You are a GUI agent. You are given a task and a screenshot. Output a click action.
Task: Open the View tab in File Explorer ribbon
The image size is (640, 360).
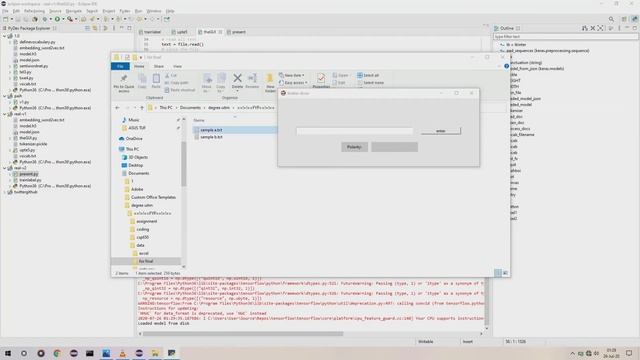177,66
